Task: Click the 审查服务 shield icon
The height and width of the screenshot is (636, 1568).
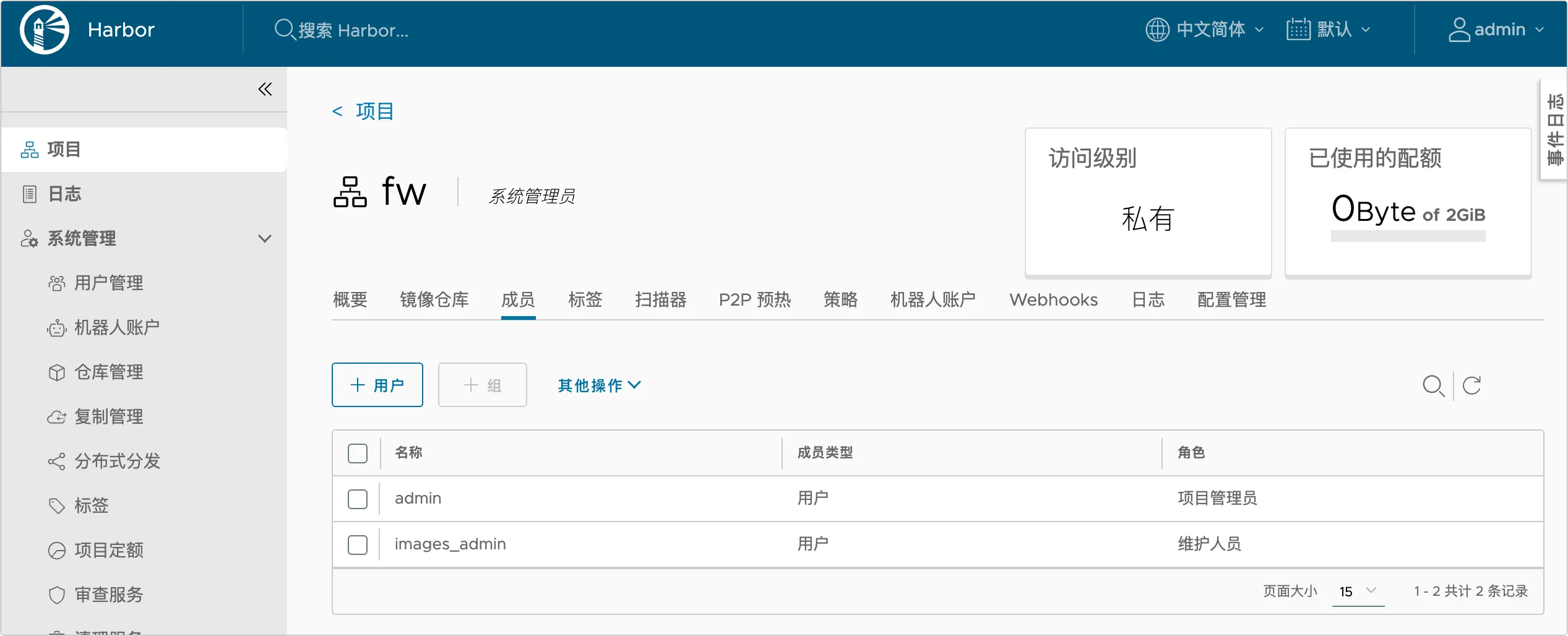Action: [57, 595]
